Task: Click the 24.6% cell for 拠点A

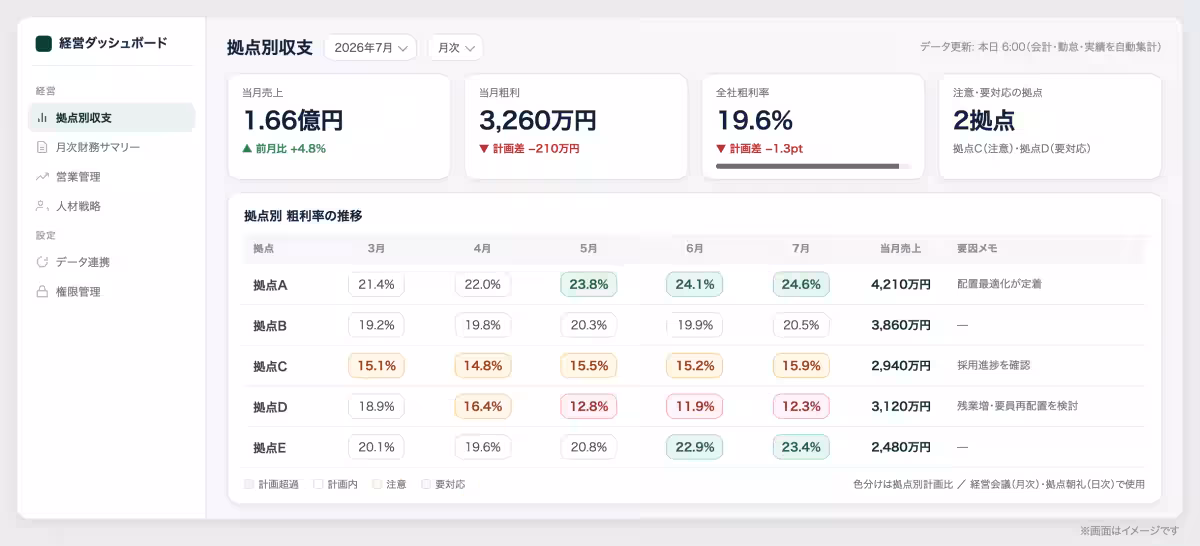Action: [x=801, y=284]
